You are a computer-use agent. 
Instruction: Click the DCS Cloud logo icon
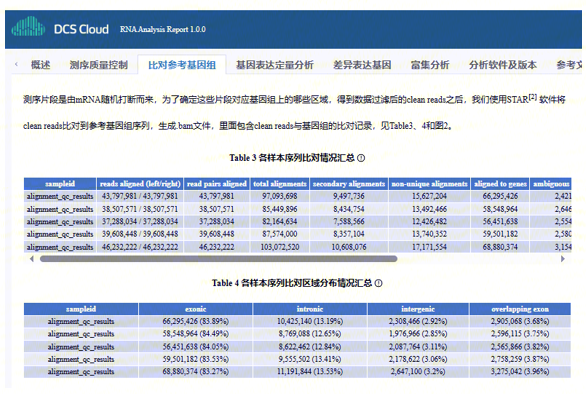click(28, 26)
